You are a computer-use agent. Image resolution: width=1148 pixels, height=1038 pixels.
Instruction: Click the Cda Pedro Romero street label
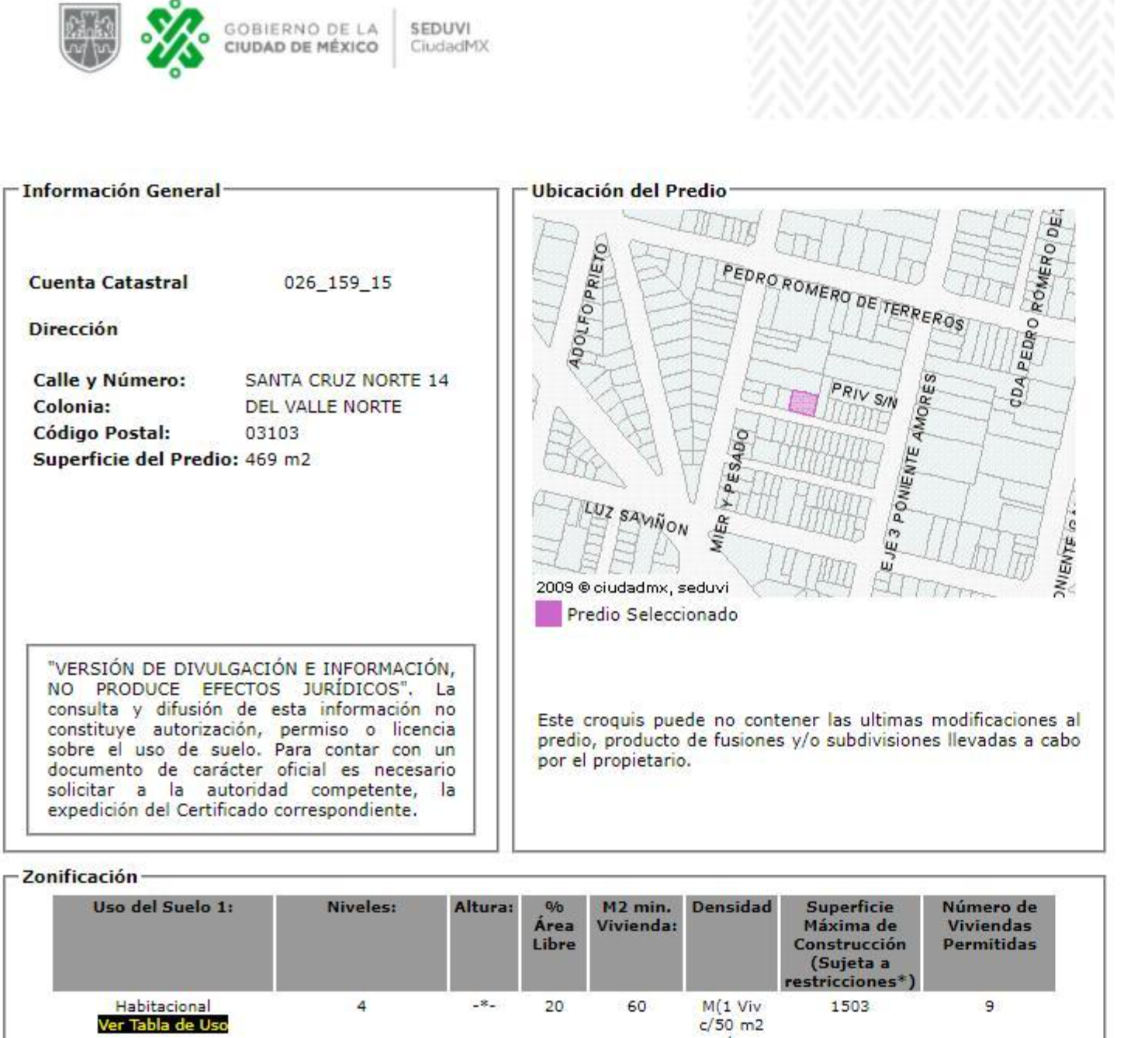pyautogui.click(x=1036, y=310)
